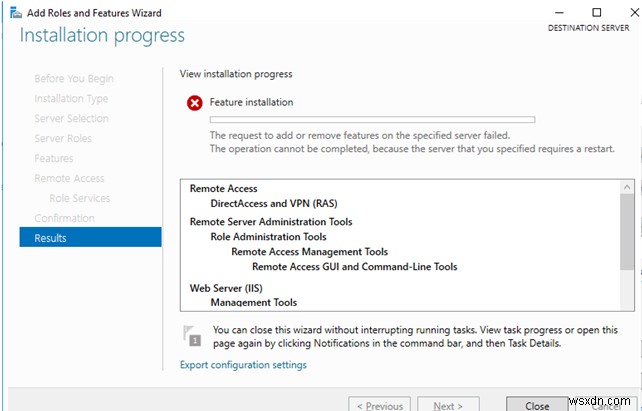Click the red feature installation error icon
This screenshot has height=411, width=642.
coord(193,102)
